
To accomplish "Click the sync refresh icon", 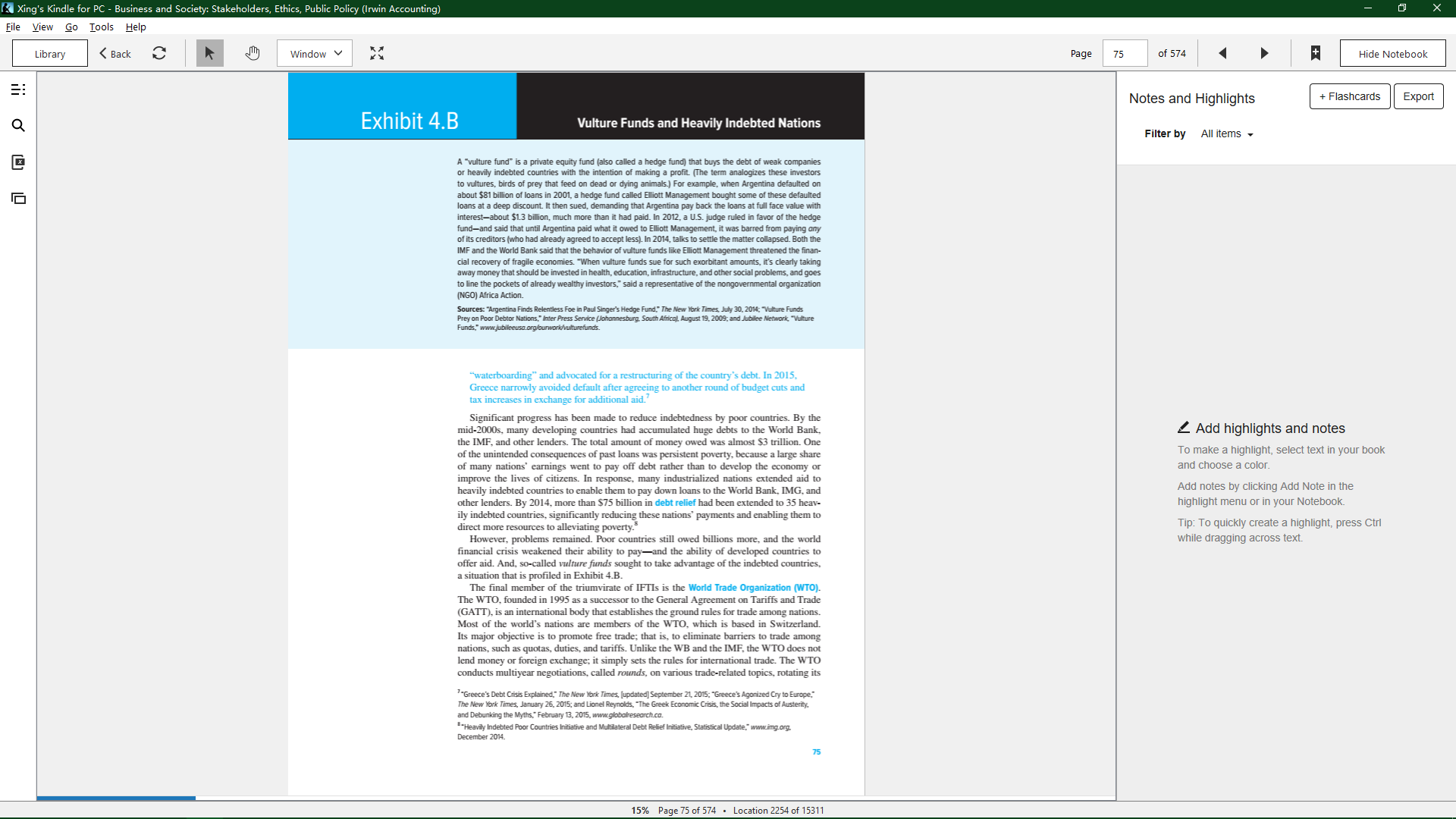I will 159,53.
